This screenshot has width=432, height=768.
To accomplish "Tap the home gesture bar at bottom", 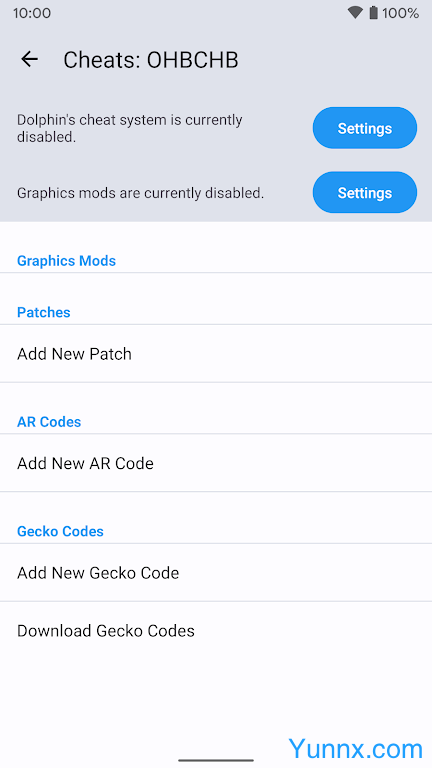I will (216, 760).
